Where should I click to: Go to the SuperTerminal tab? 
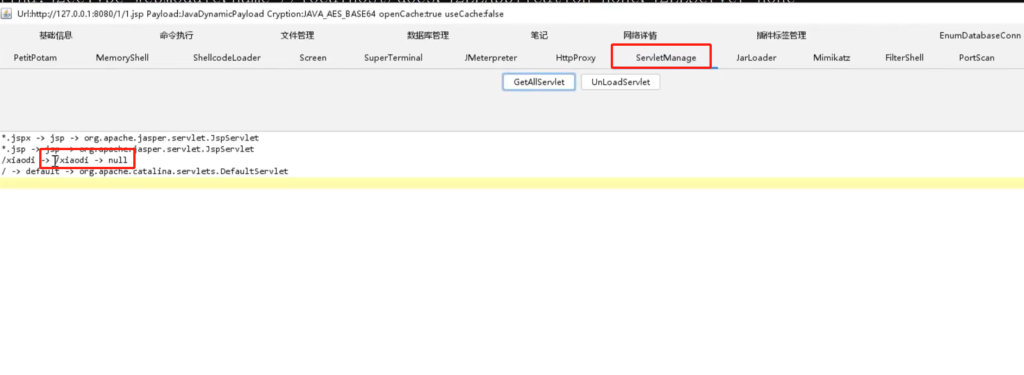[393, 57]
